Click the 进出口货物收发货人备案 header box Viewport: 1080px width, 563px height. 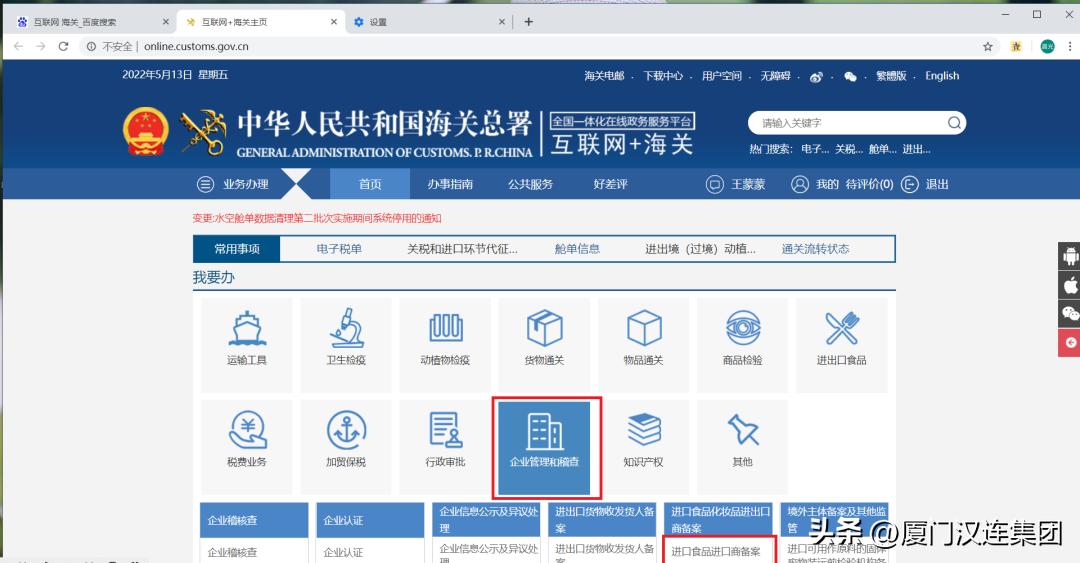603,520
